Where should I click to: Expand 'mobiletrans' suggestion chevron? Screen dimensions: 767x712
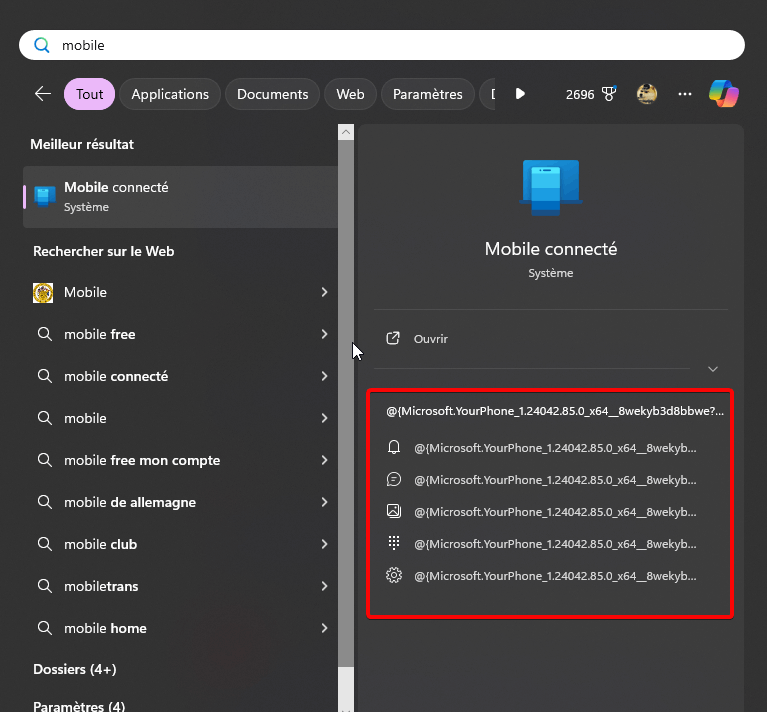[x=324, y=586]
